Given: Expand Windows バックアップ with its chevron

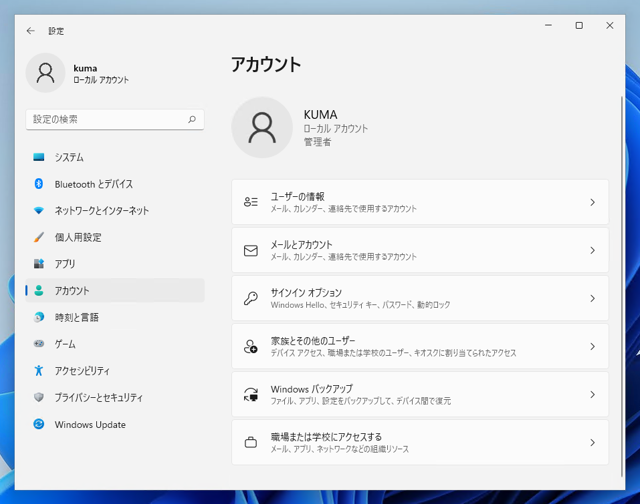Looking at the screenshot, I should point(593,395).
